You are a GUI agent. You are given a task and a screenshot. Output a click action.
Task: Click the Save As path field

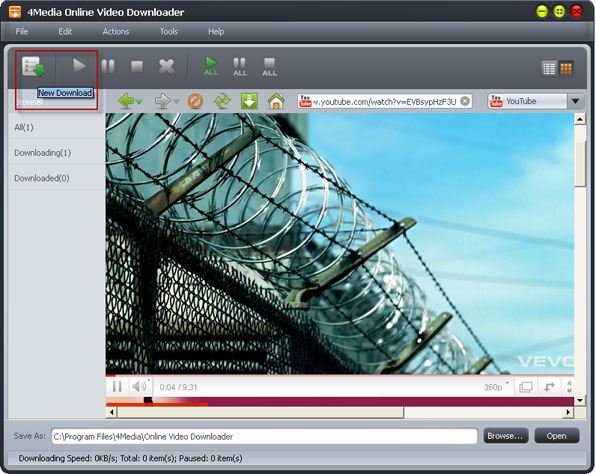click(265, 436)
